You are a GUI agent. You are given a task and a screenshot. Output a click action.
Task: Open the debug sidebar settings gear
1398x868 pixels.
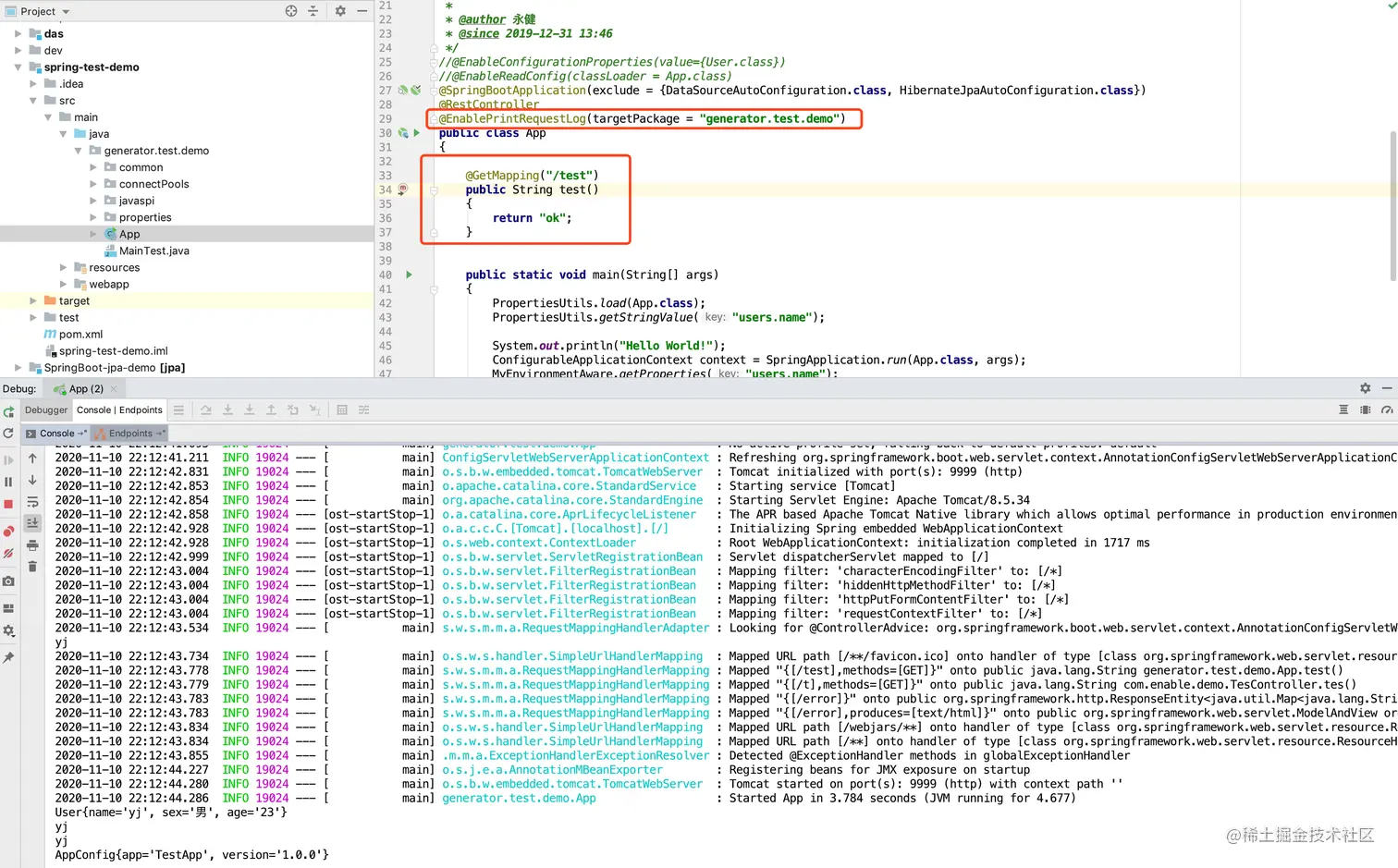pyautogui.click(x=8, y=630)
